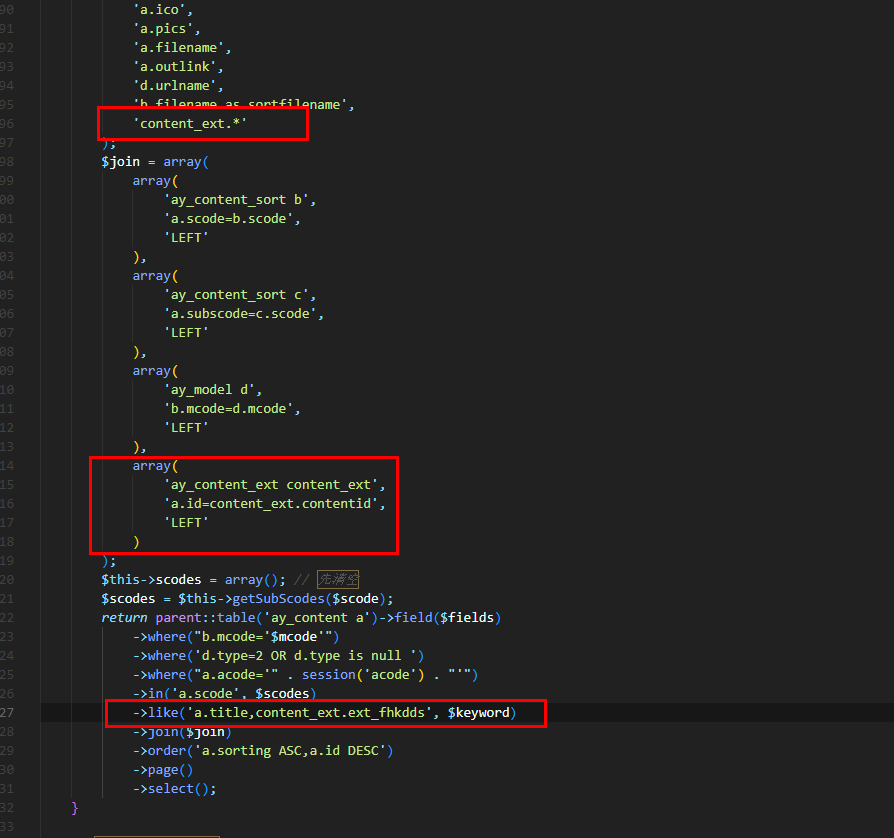Viewport: 894px width, 838px height.
Task: Click 'ay_content_ext content_ext' table alias string
Action: (274, 484)
